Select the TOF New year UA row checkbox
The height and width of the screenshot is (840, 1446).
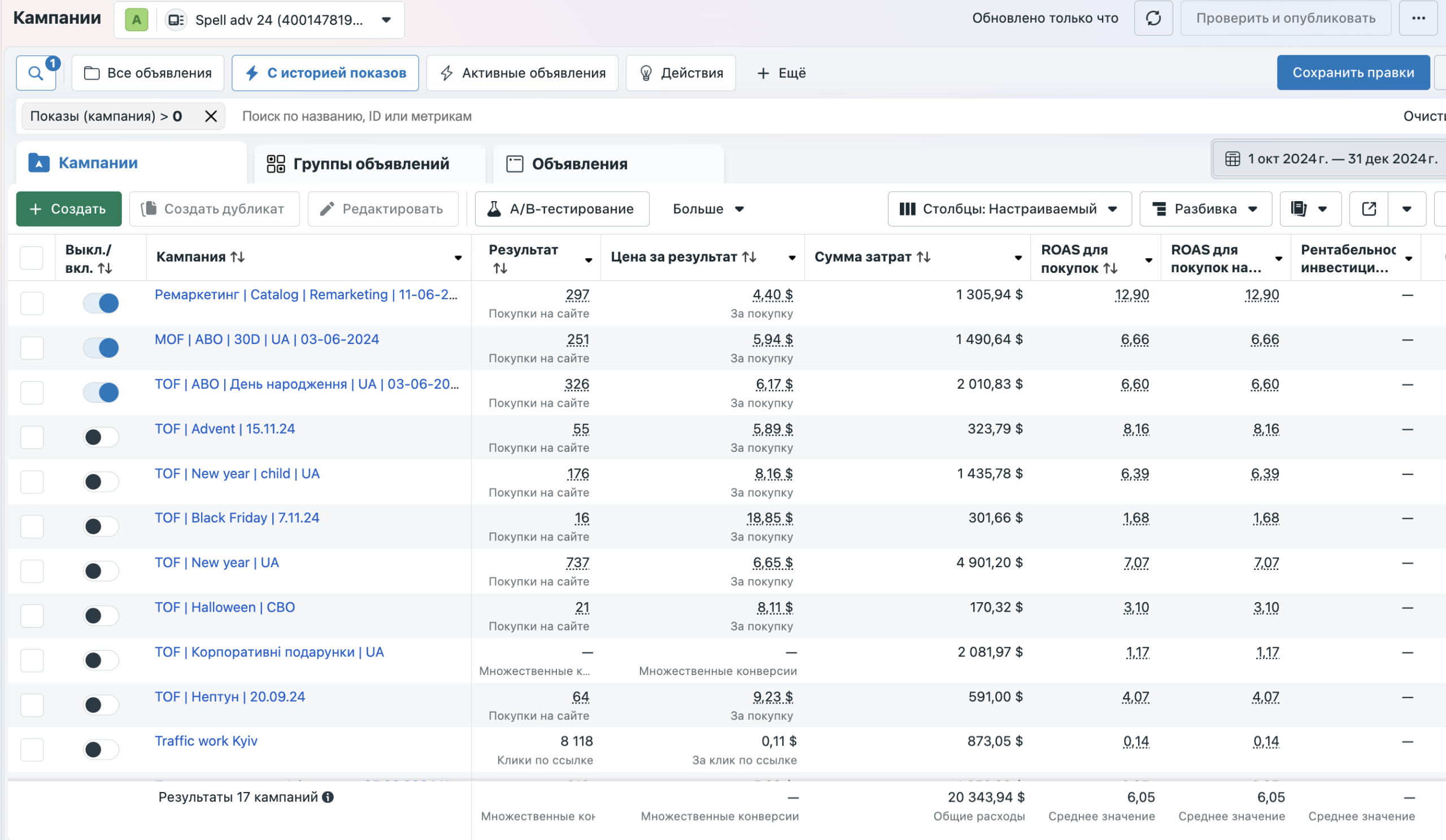click(32, 571)
